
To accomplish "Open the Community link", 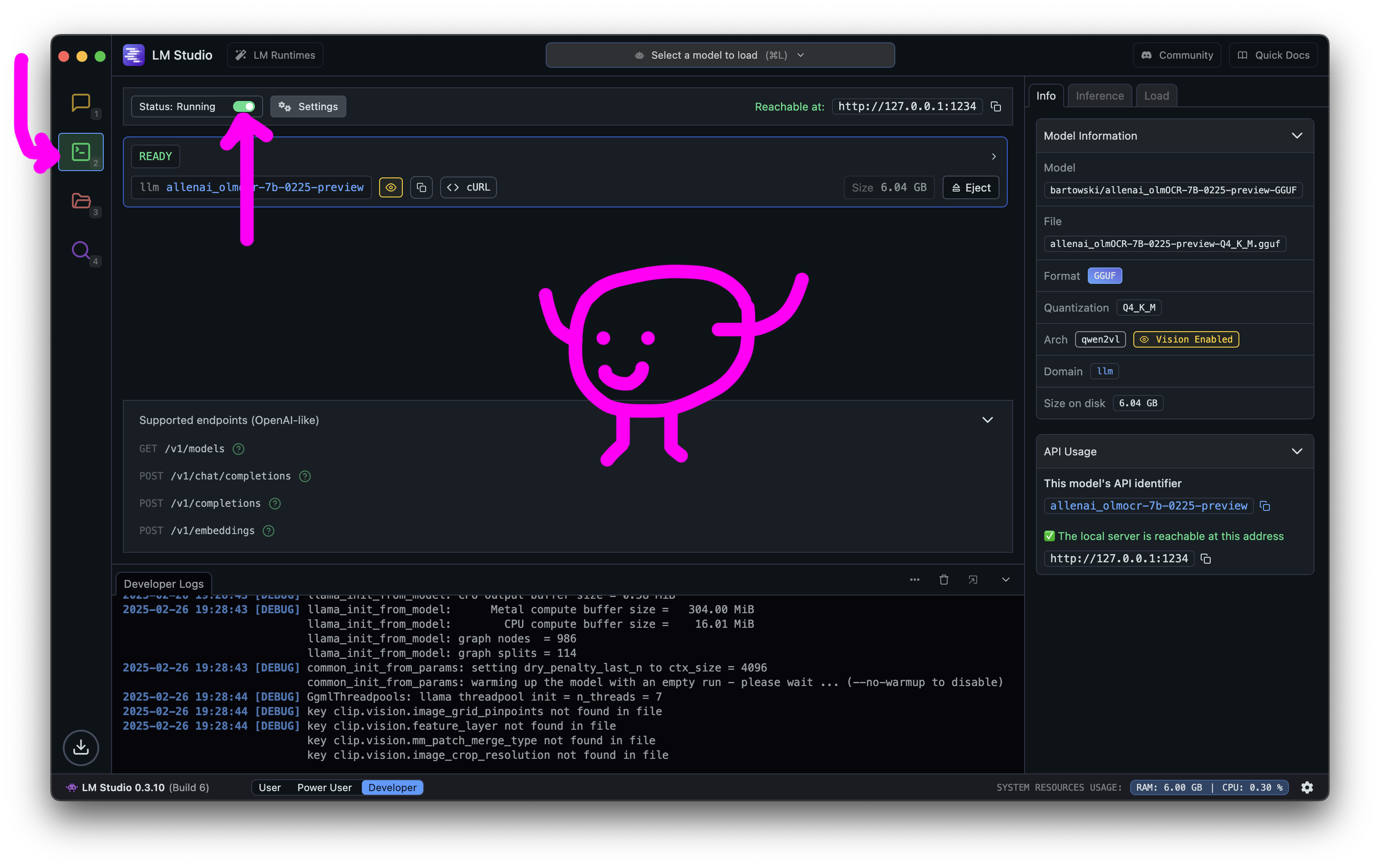I will 1177,55.
